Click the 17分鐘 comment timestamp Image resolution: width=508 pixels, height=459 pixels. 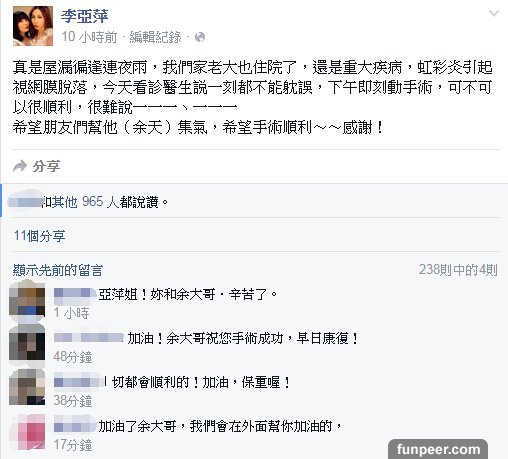[x=73, y=445]
